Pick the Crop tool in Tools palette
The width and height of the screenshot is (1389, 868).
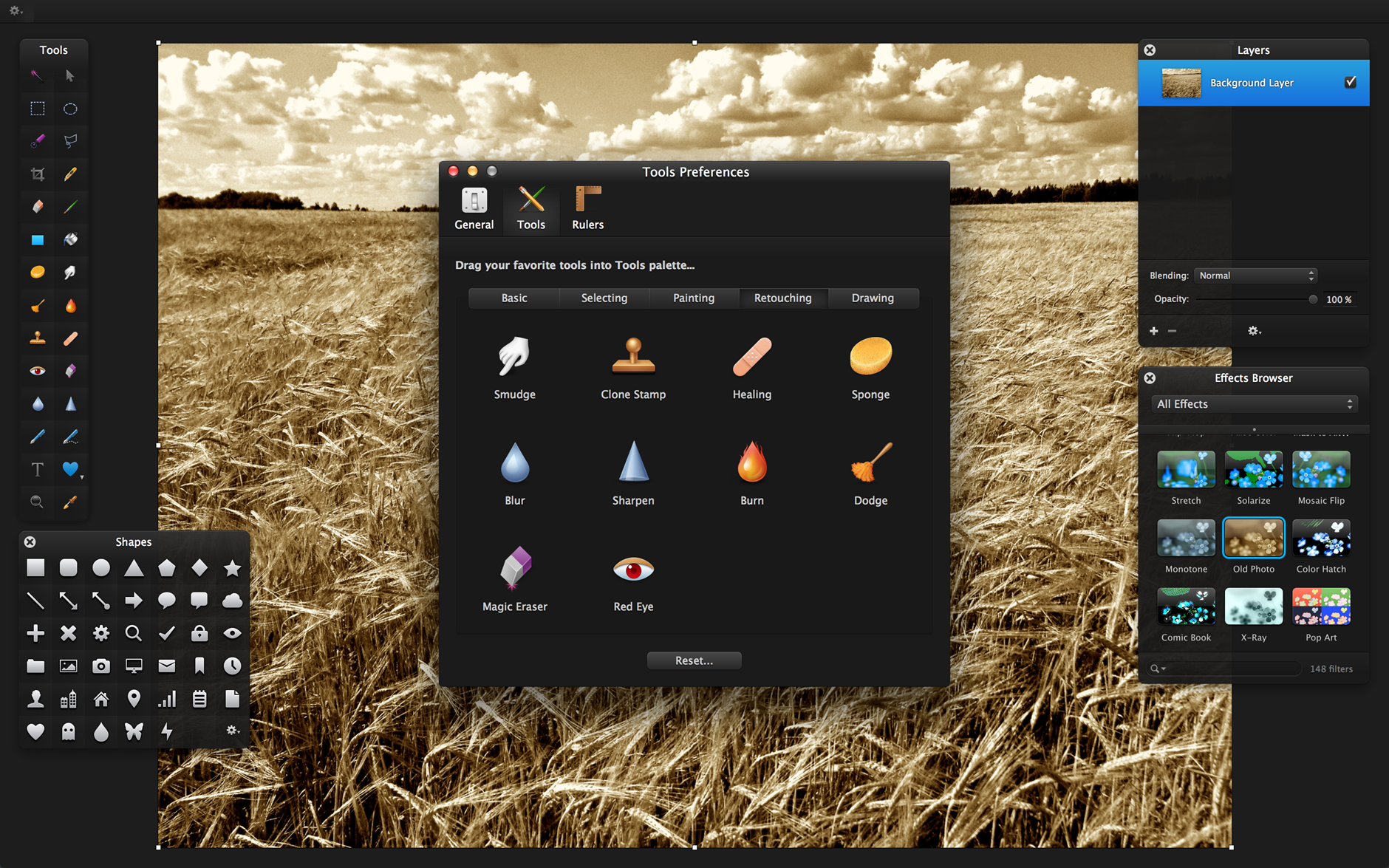click(38, 174)
